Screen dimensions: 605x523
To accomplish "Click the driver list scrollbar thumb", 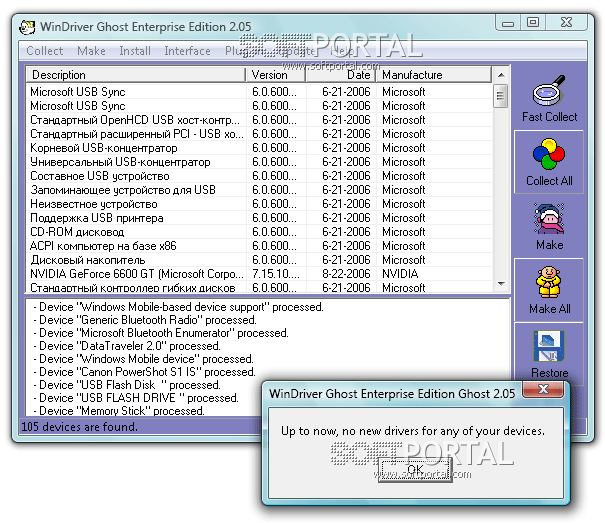I will pyautogui.click(x=500, y=96).
